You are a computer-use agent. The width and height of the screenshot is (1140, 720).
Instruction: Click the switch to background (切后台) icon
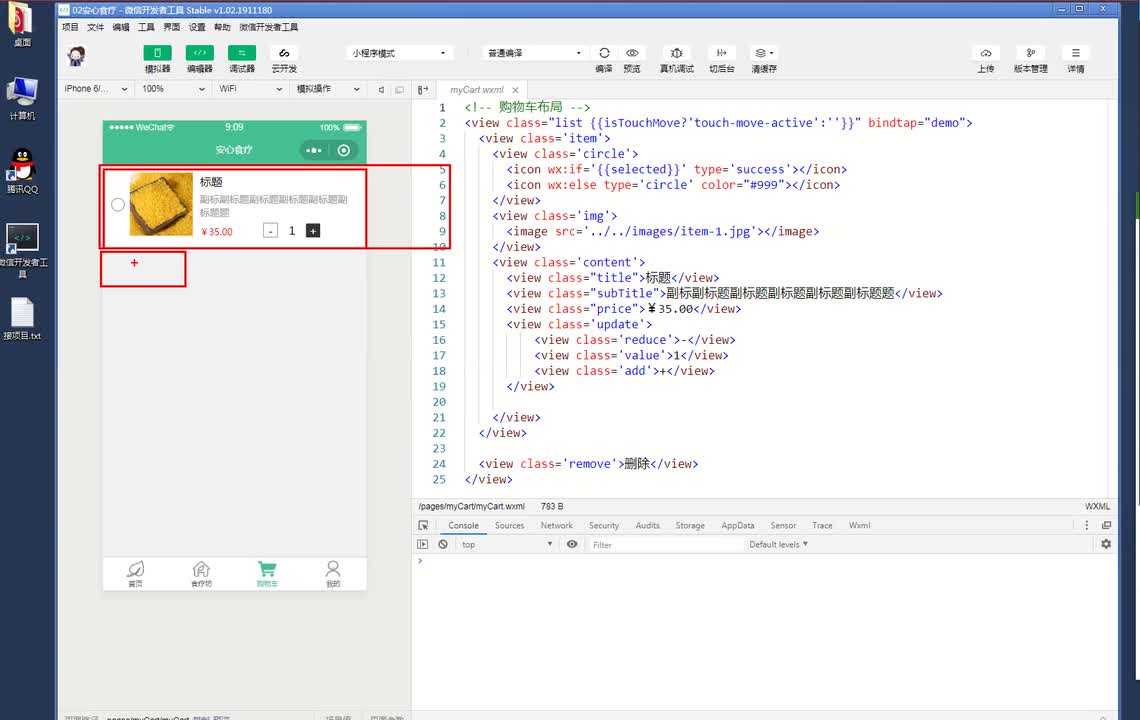pos(721,53)
